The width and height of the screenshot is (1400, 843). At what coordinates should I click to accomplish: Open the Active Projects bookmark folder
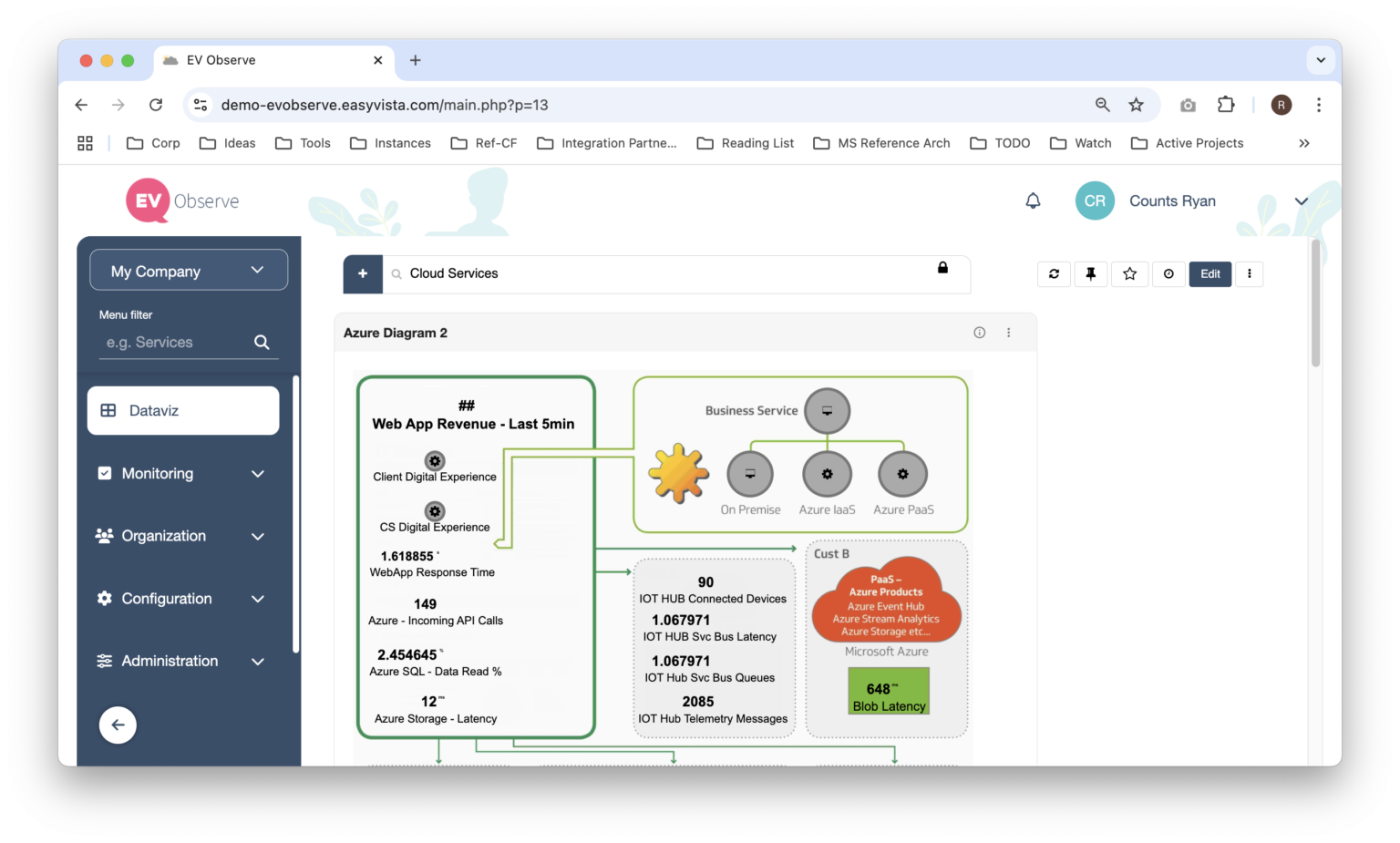click(x=1187, y=143)
